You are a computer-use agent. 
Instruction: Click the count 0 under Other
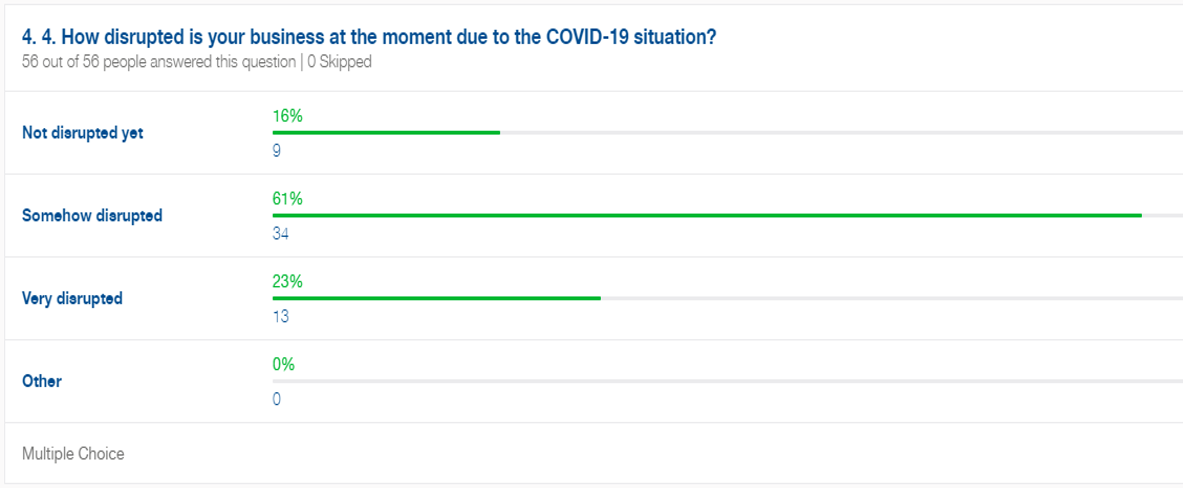277,400
